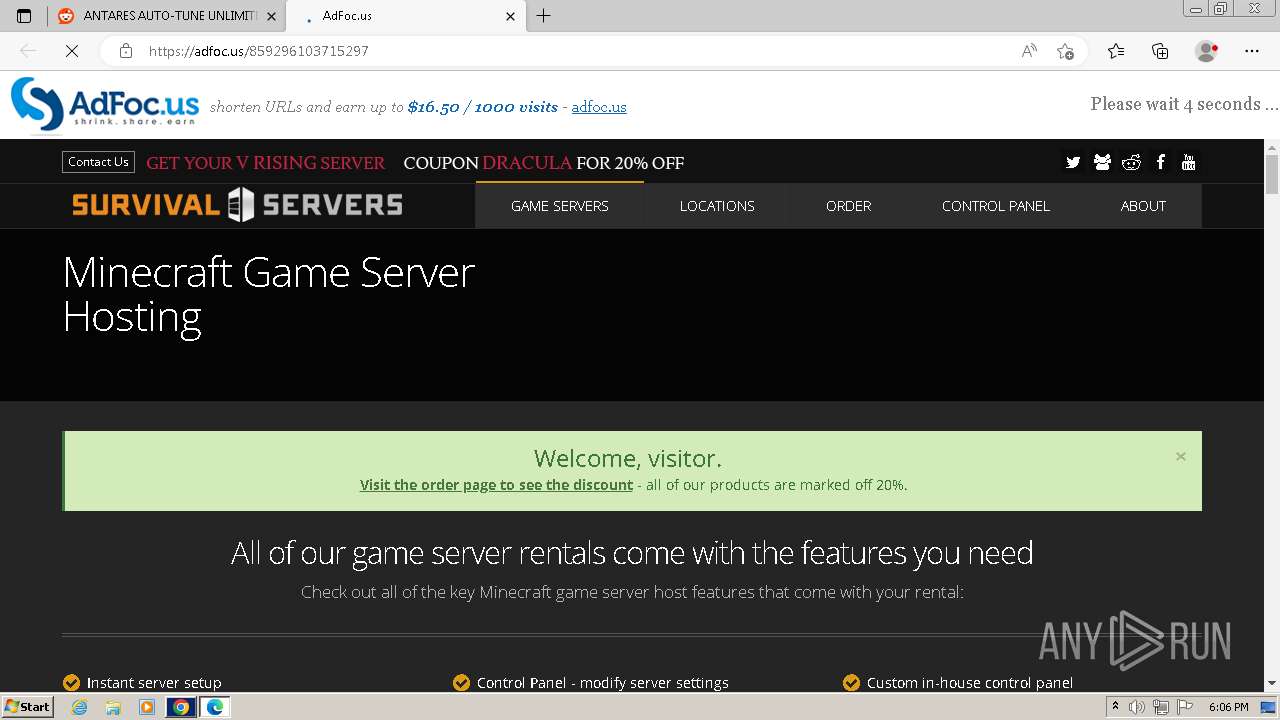Viewport: 1280px width, 720px height.
Task: Open the ABOUT menu item
Action: coord(1143,206)
